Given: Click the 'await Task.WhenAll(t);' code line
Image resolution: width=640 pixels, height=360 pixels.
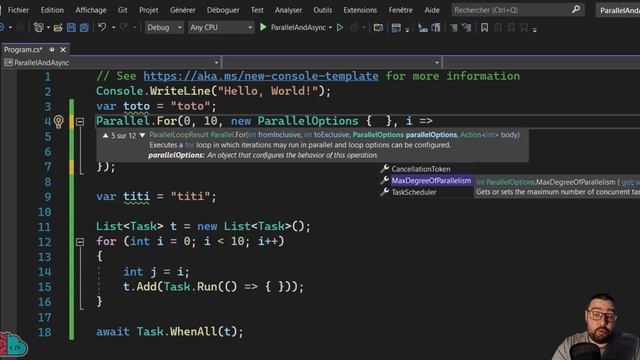Looking at the screenshot, I should pos(170,331).
